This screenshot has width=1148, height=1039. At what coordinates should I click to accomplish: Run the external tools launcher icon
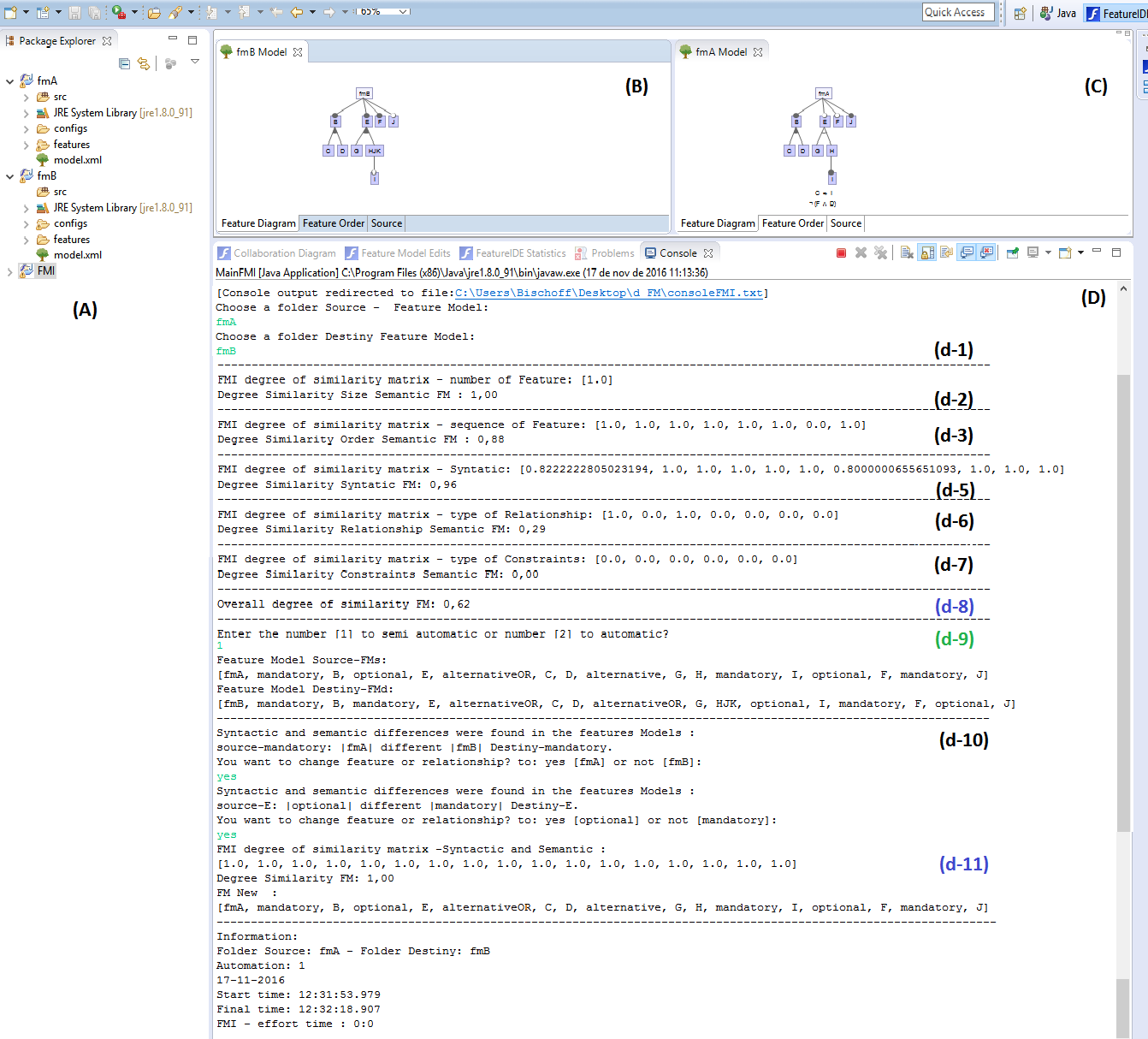tap(120, 12)
